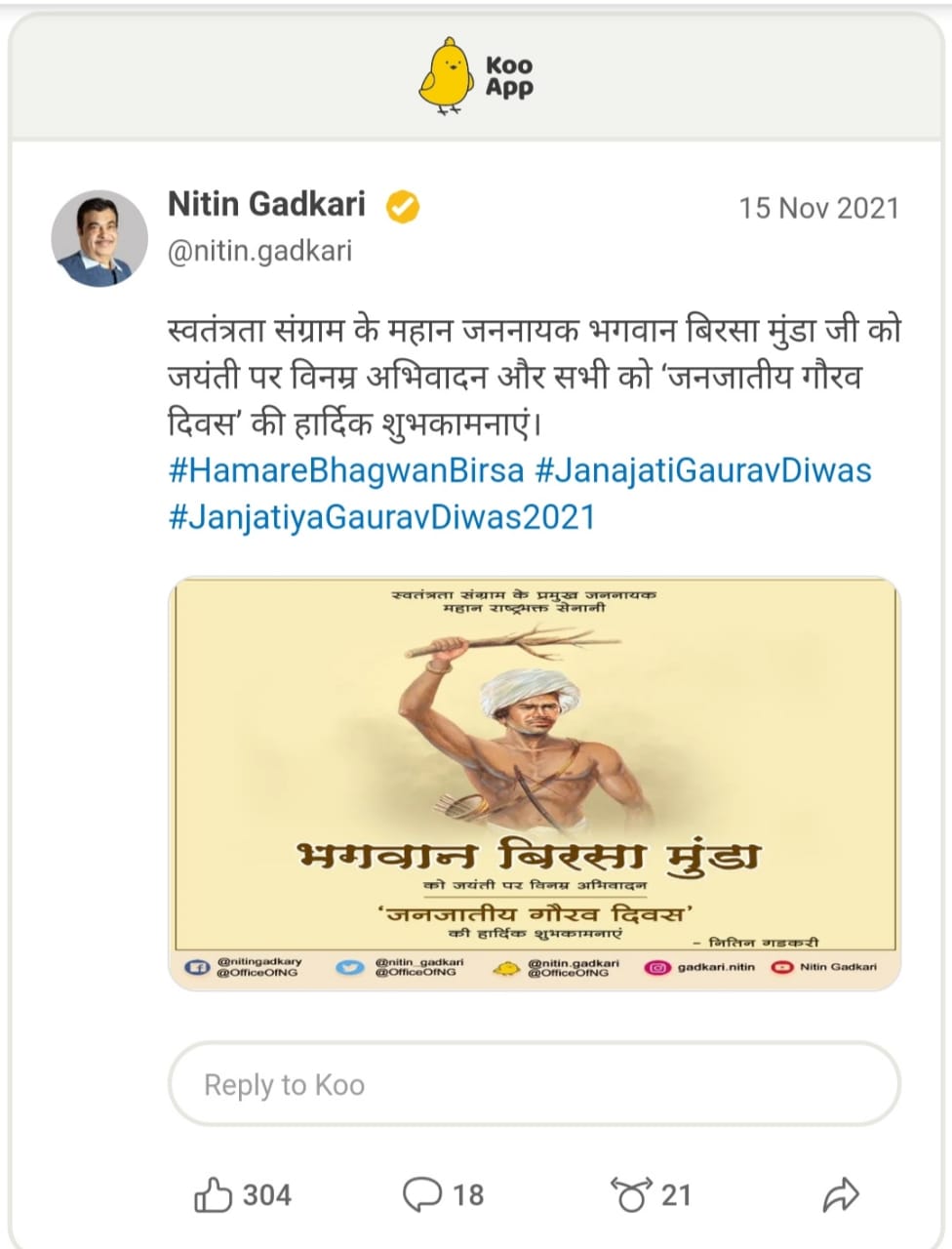Click the 15 Nov 2021 post date
This screenshot has width=952, height=1249.
[818, 208]
